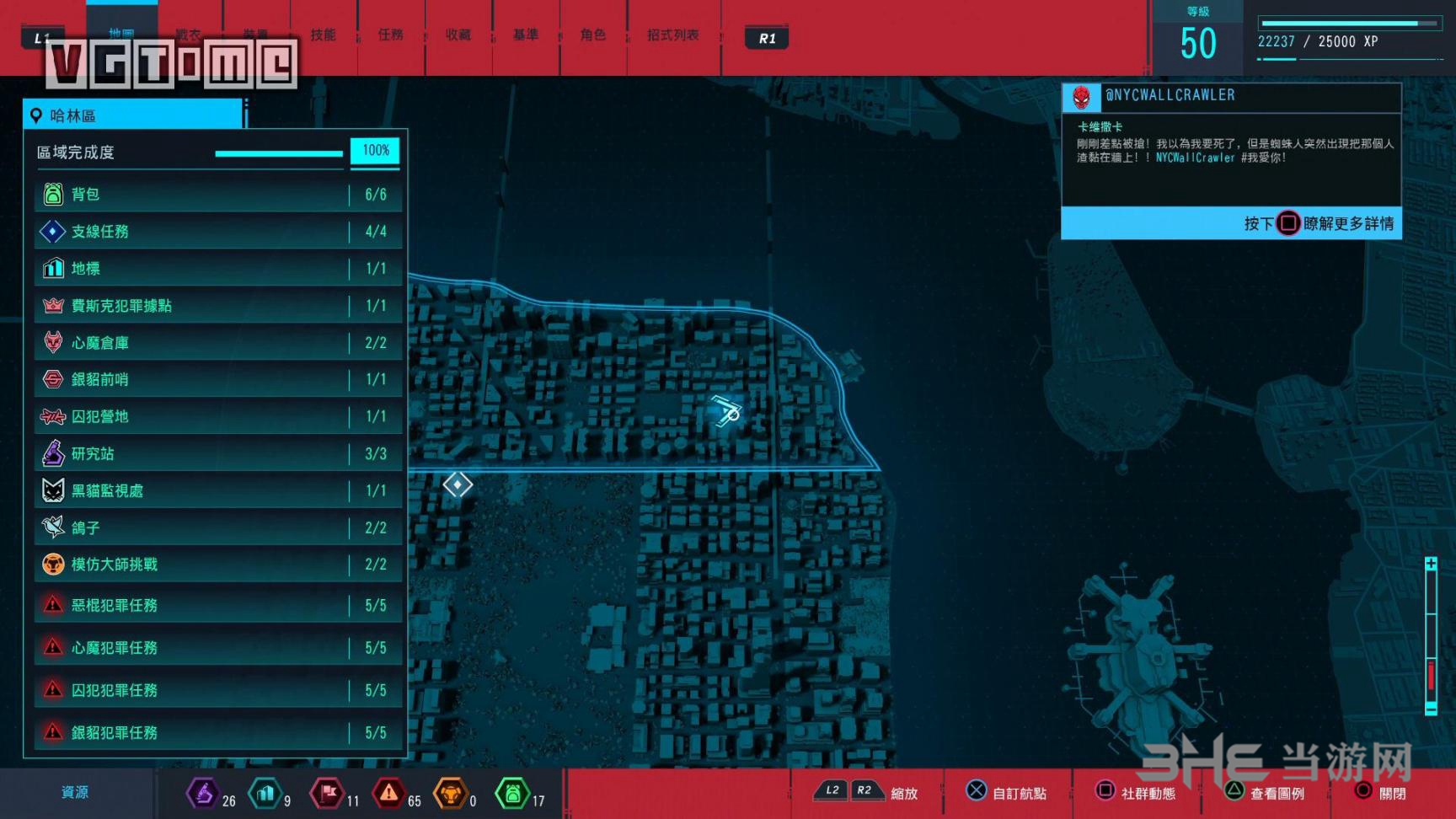Switch to the 任務 tab
The image size is (1456, 819).
[390, 35]
